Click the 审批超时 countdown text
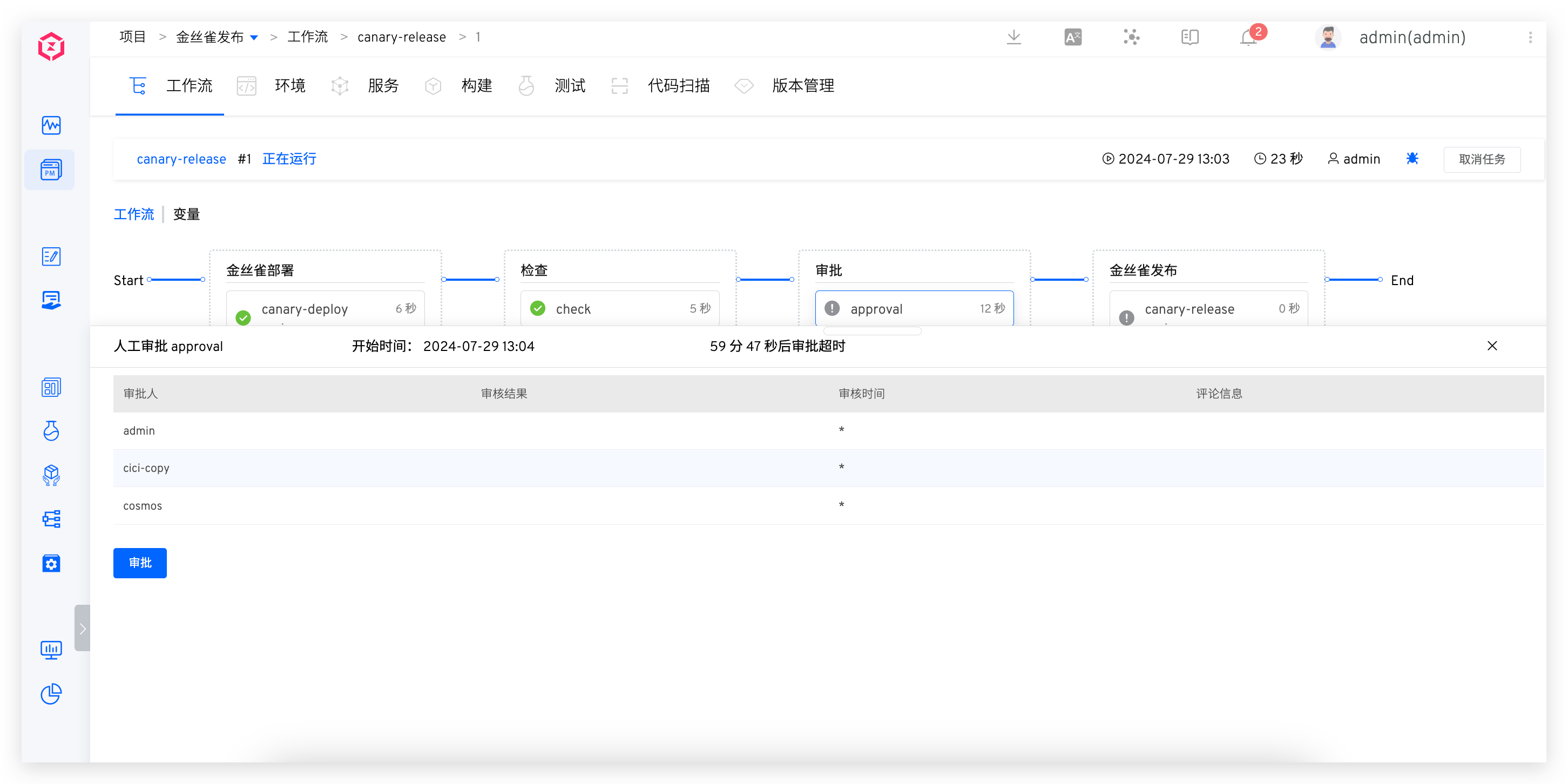The width and height of the screenshot is (1568, 784). [778, 346]
